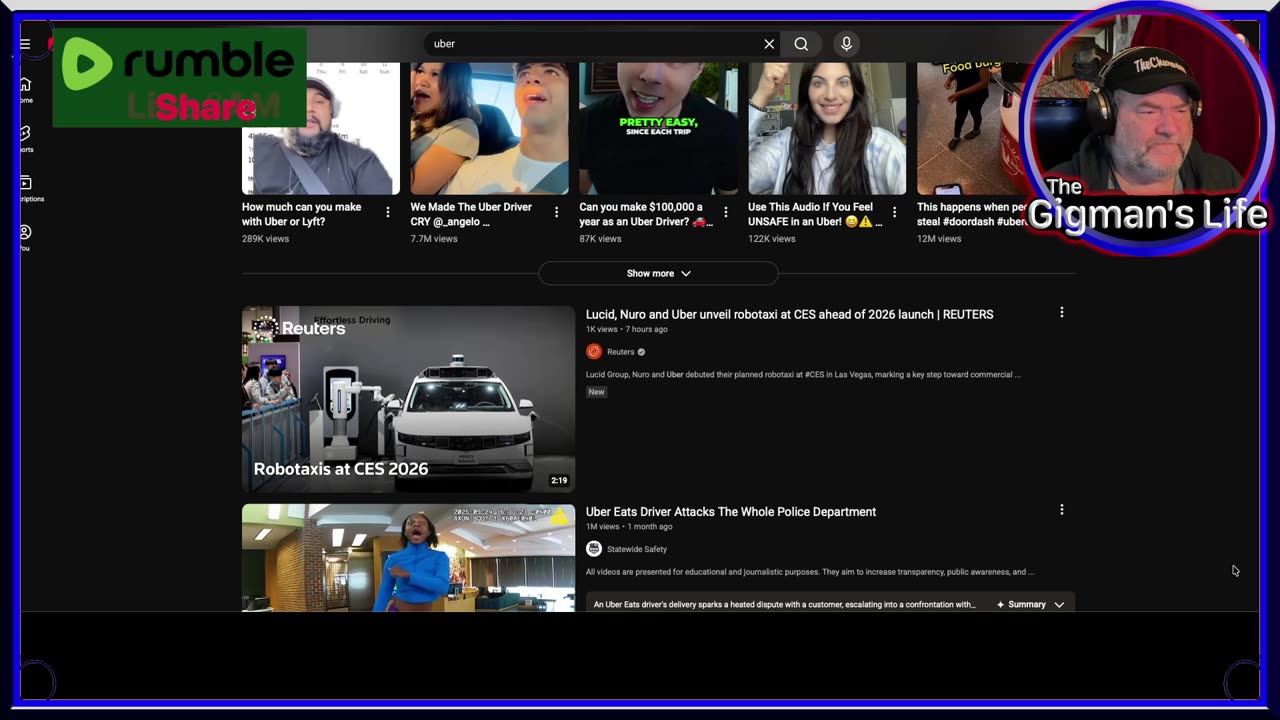The image size is (1280, 720).
Task: Start a voice search with the microphone
Action: tap(846, 44)
